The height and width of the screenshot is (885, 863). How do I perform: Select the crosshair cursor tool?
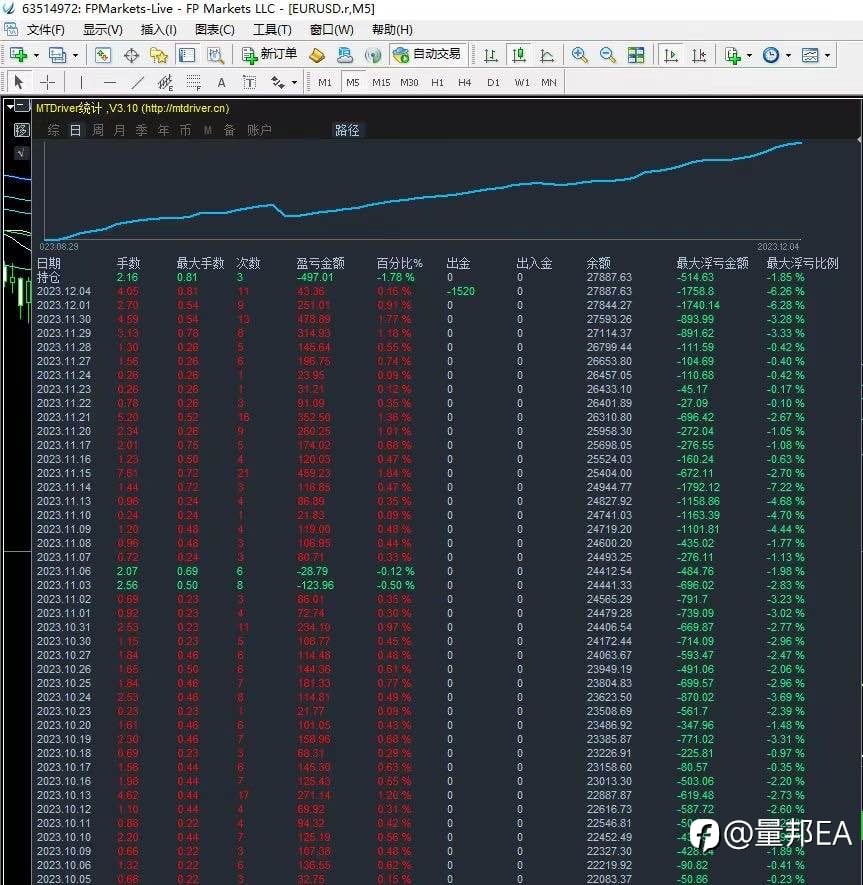[48, 83]
